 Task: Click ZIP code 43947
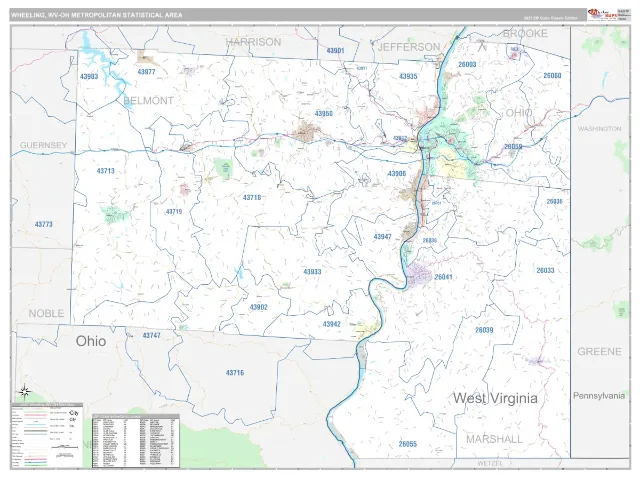point(382,237)
